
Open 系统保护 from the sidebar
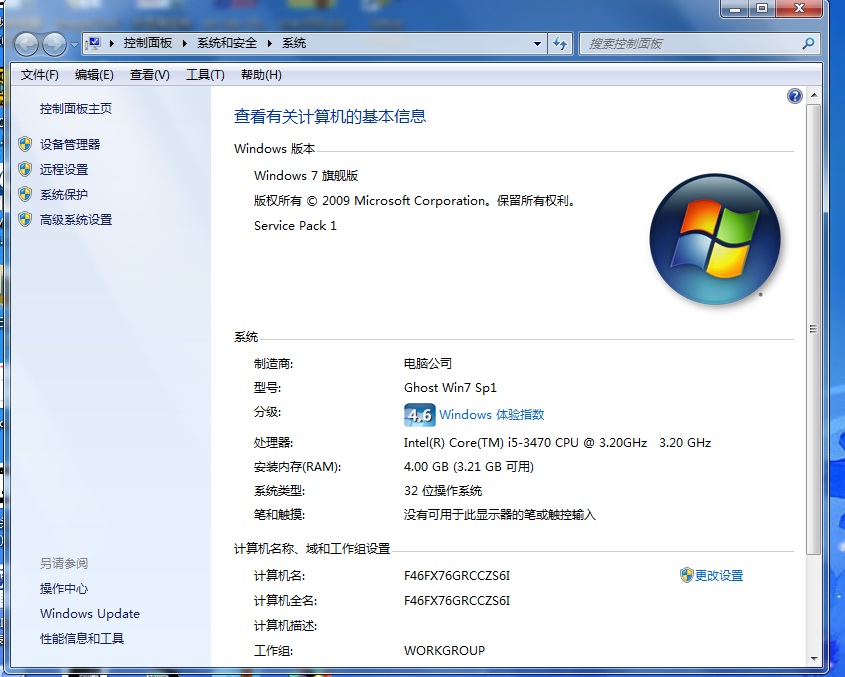(64, 195)
